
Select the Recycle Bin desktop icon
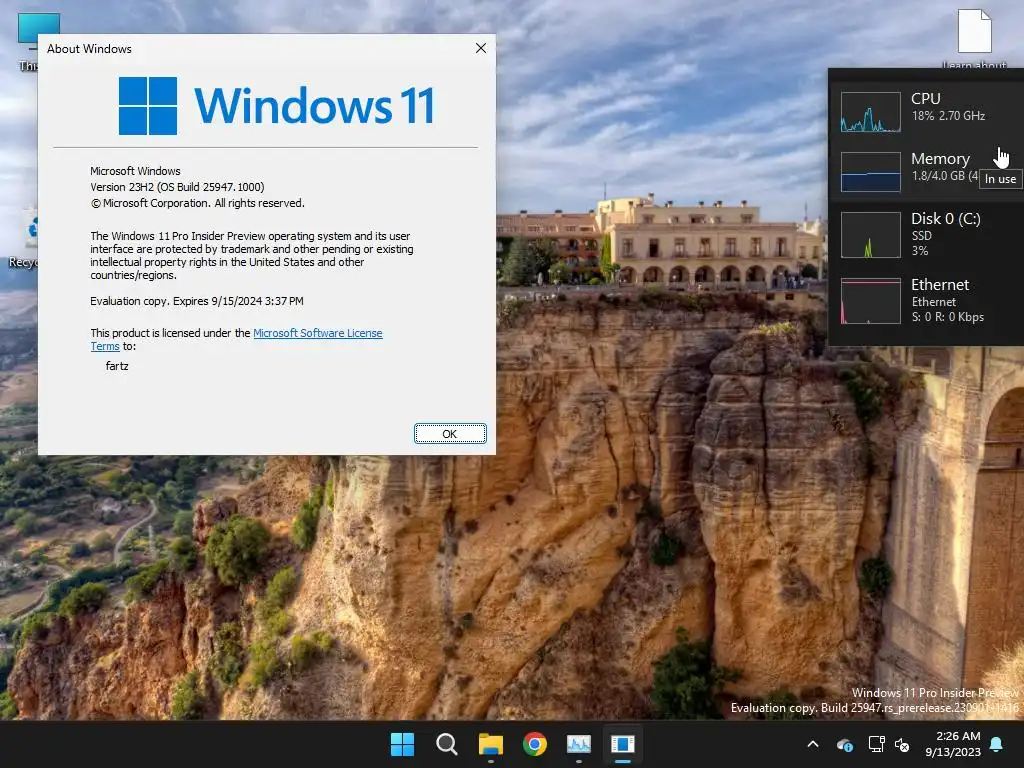[23, 239]
